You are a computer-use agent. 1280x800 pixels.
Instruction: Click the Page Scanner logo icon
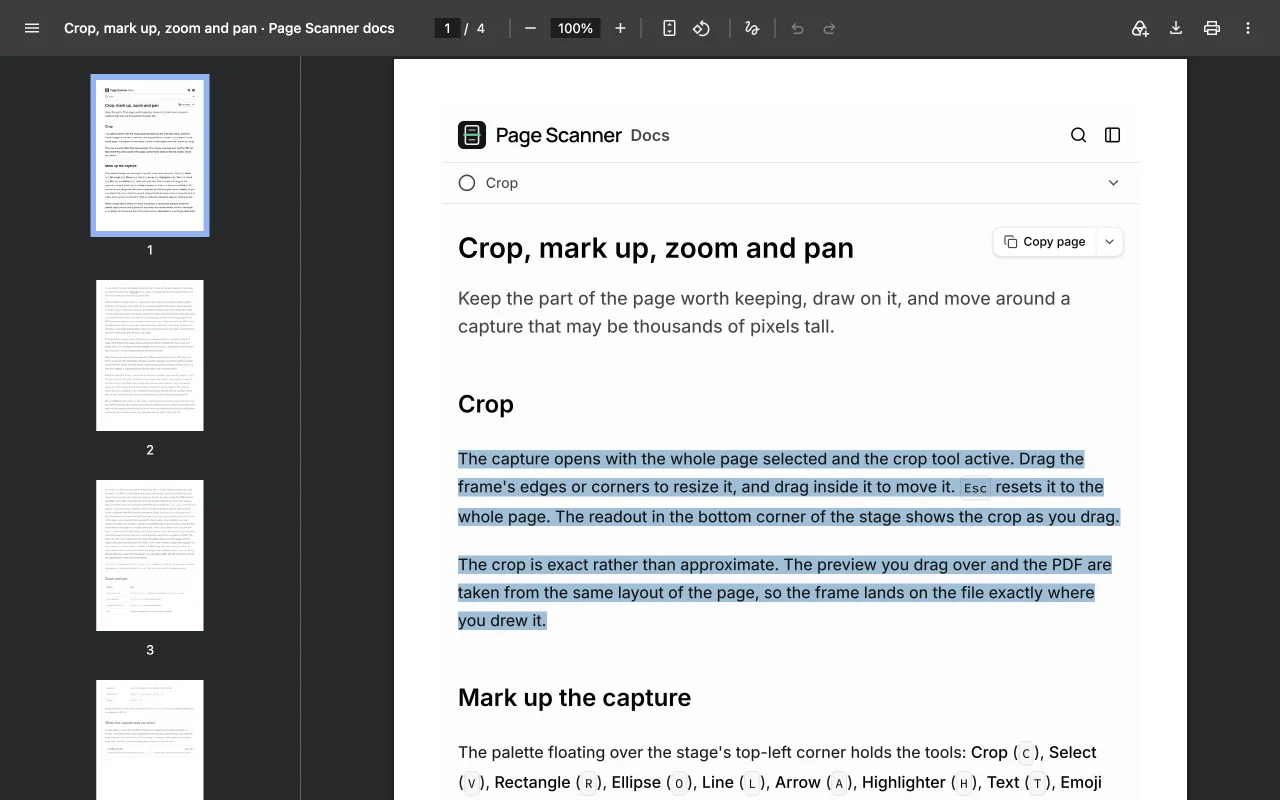(472, 135)
